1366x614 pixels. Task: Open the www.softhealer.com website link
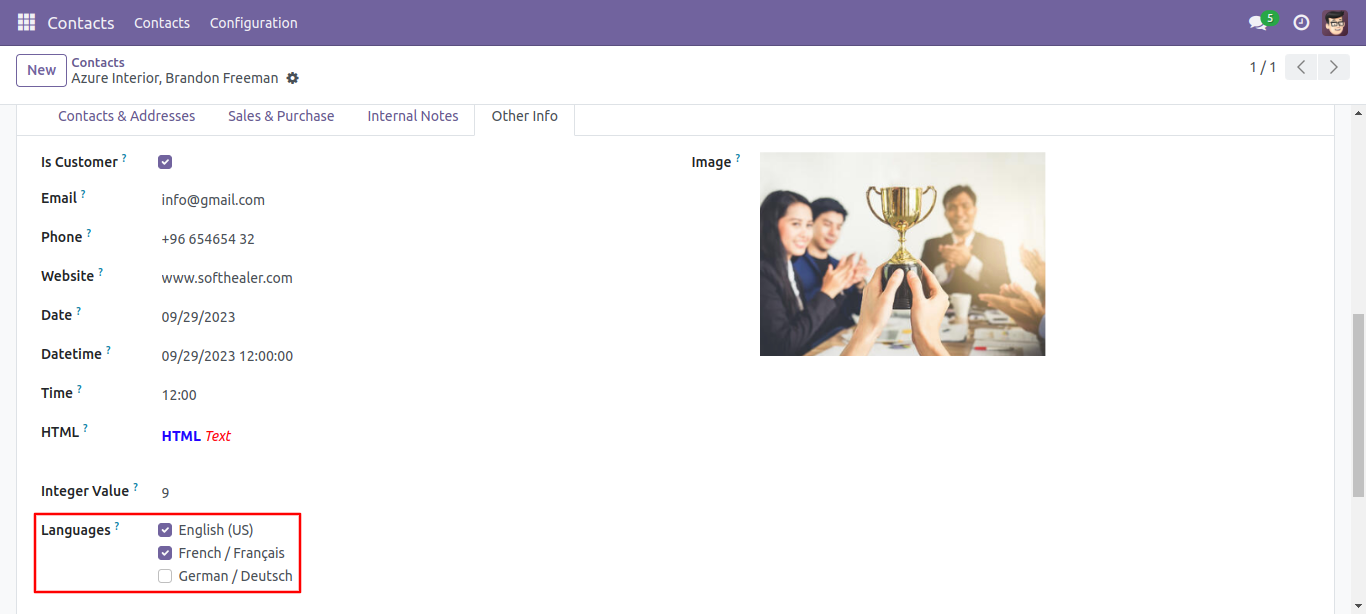(227, 278)
